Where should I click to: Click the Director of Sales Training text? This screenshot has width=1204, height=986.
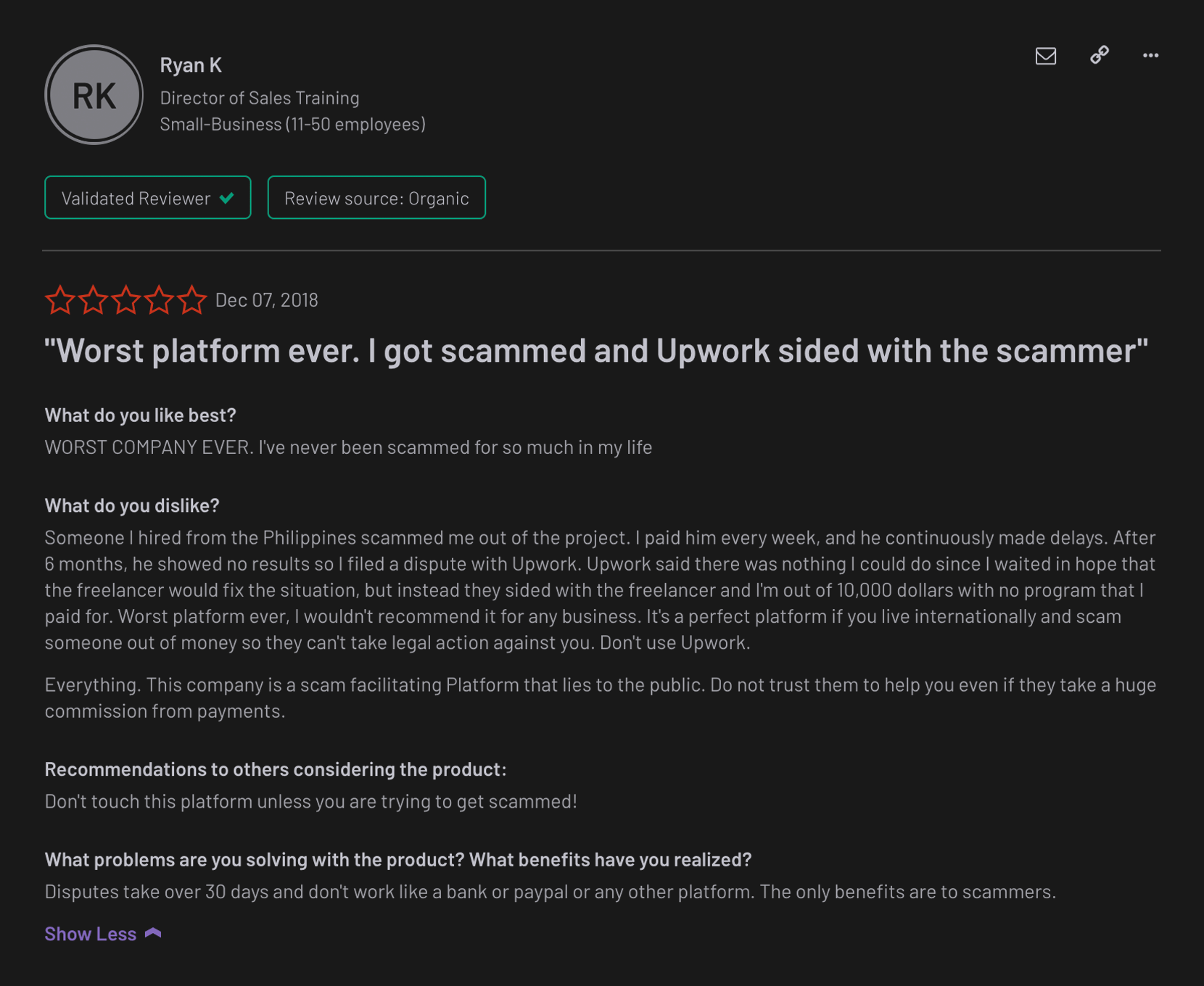click(260, 97)
